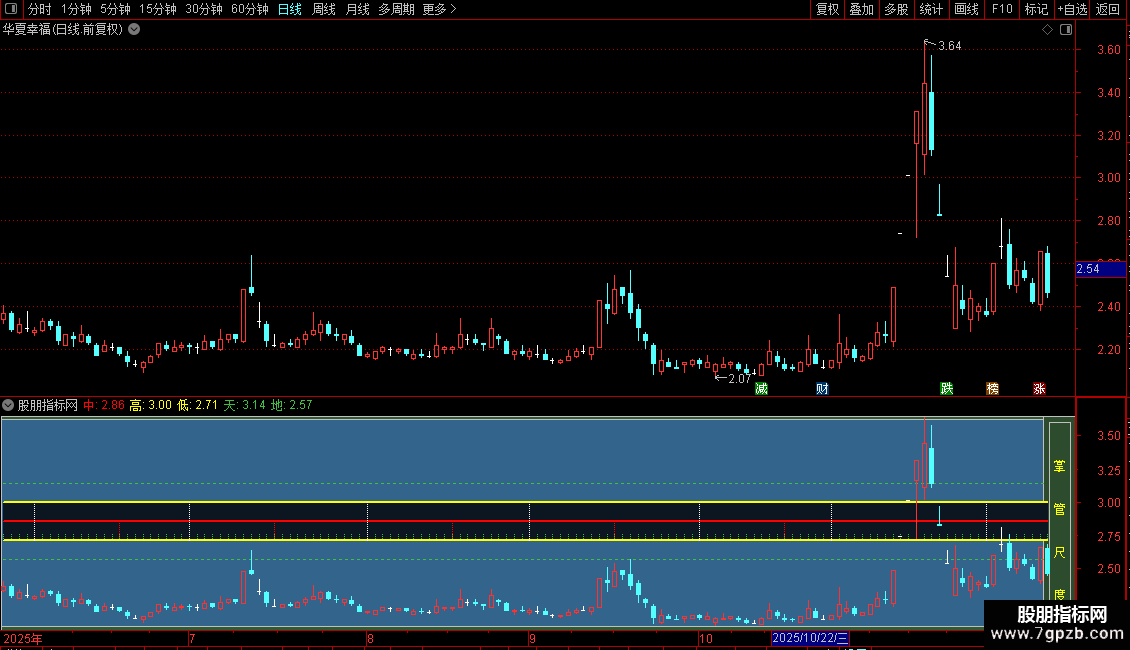Switch to 日线 daily chart
The height and width of the screenshot is (650, 1130).
[290, 9]
